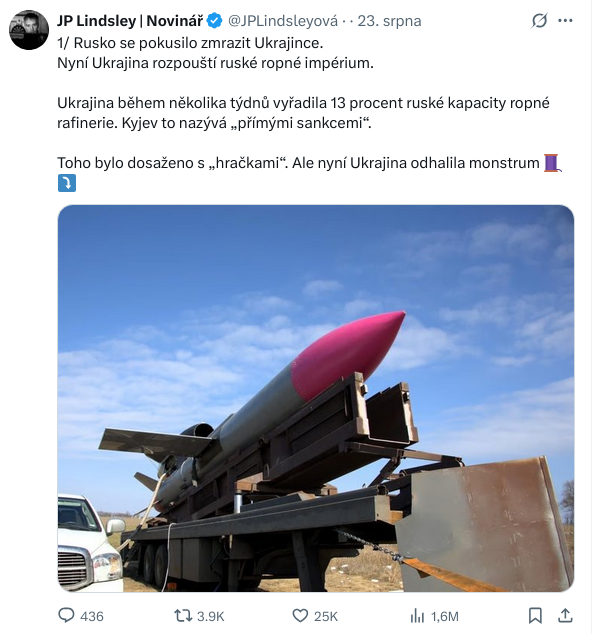Click the blue curved down-arrow emoji
The width and height of the screenshot is (595, 634).
(x=67, y=183)
